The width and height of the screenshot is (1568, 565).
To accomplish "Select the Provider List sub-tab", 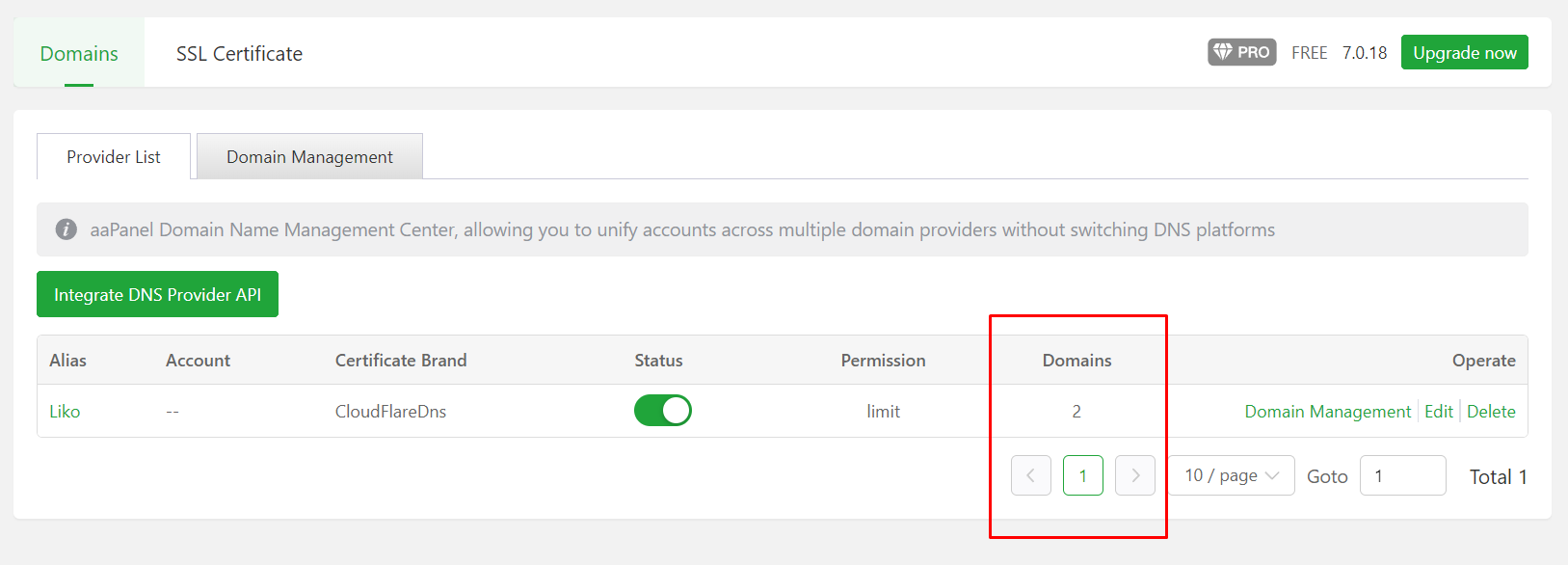I will coord(114,157).
